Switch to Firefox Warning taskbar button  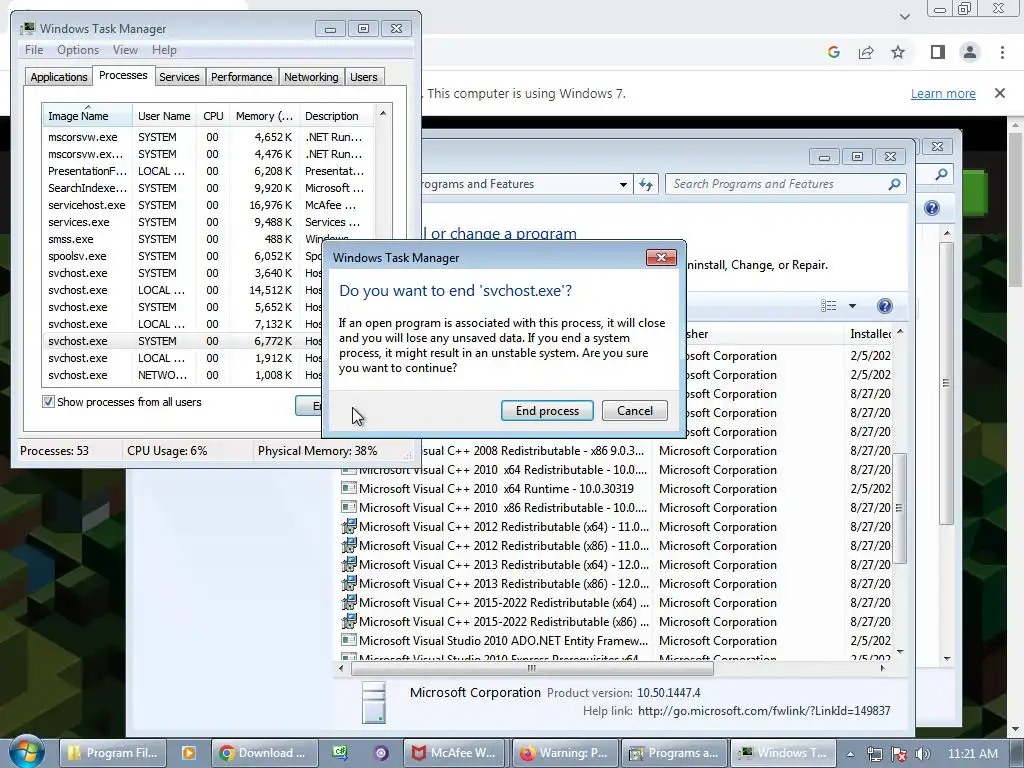(x=564, y=753)
